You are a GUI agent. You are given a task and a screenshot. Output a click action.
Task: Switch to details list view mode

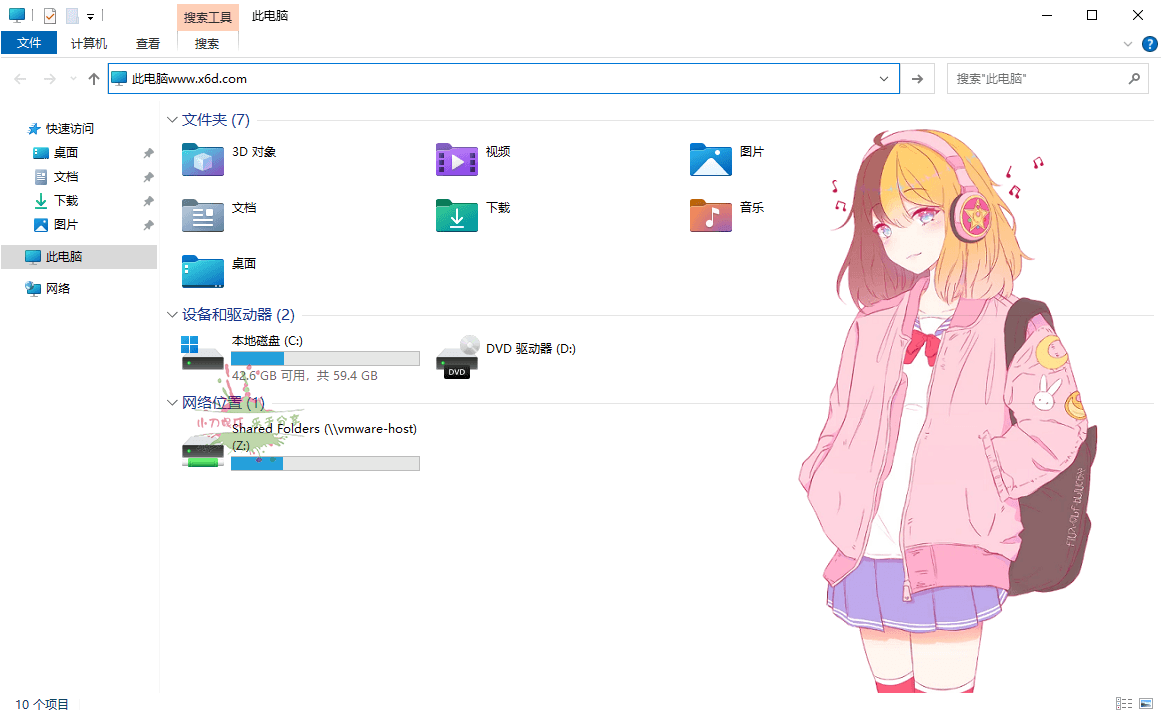[1124, 705]
